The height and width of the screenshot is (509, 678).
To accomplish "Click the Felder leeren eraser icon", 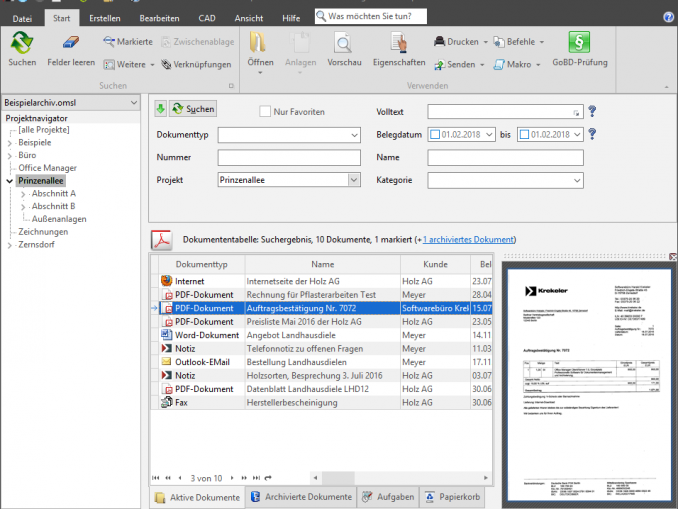I will click(x=71, y=43).
